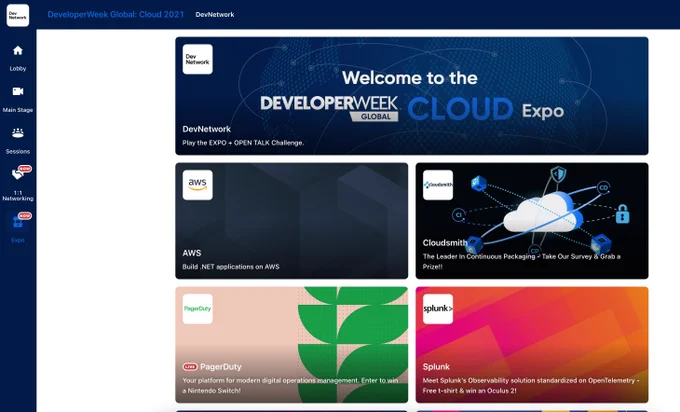Open the Splunk booth card

[x=532, y=345]
